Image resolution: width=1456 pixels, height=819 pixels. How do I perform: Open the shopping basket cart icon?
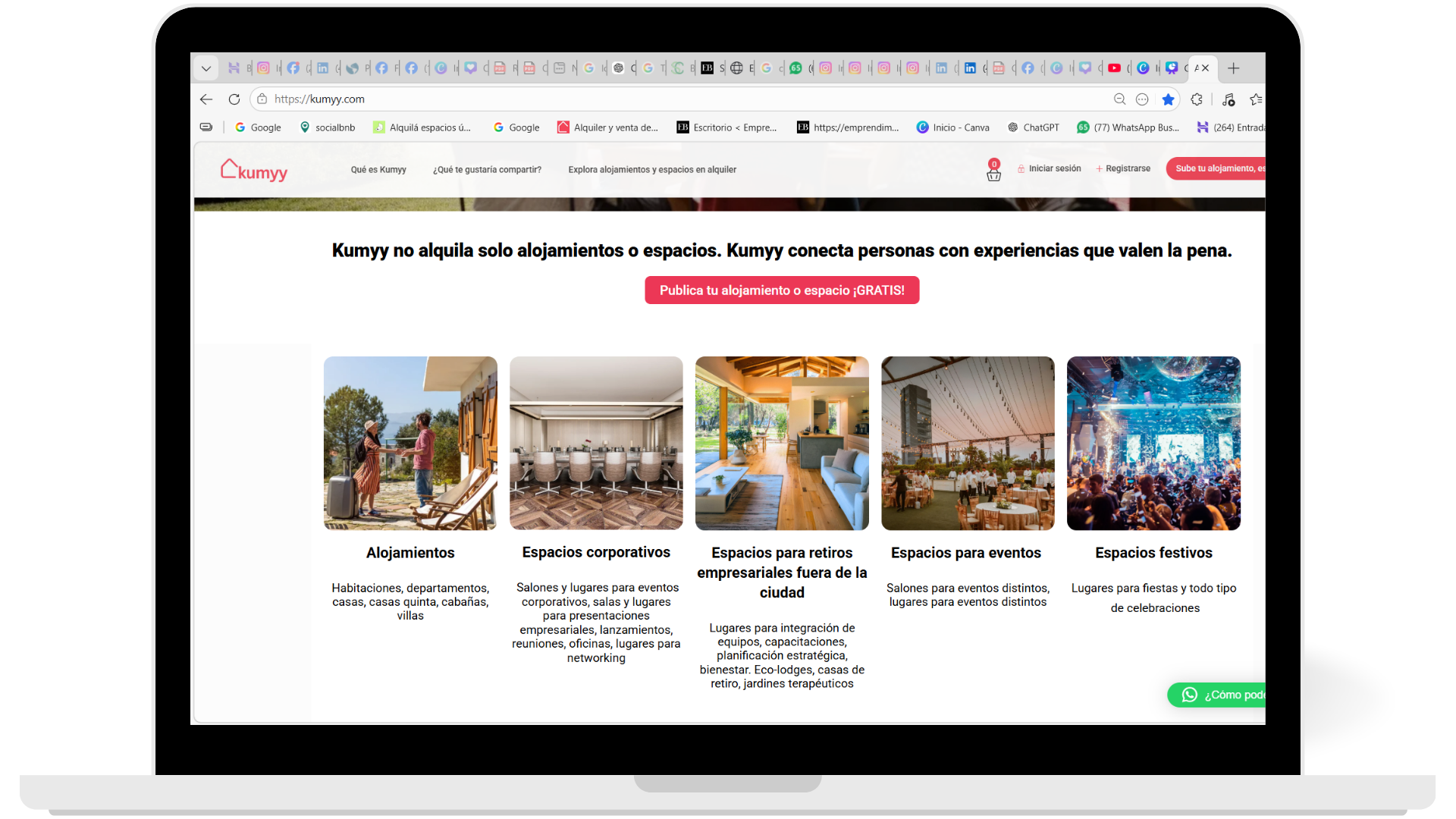coord(993,171)
